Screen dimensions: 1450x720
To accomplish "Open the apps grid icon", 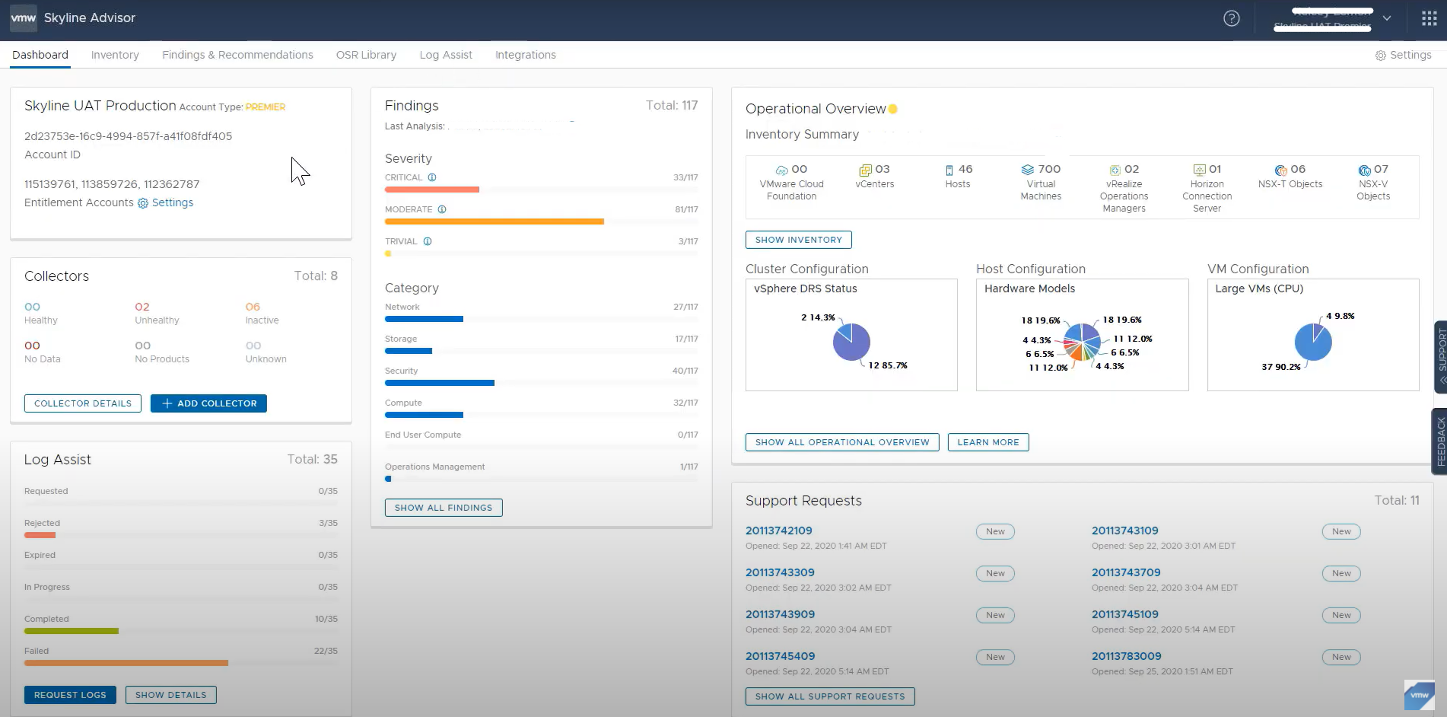I will click(x=1429, y=18).
